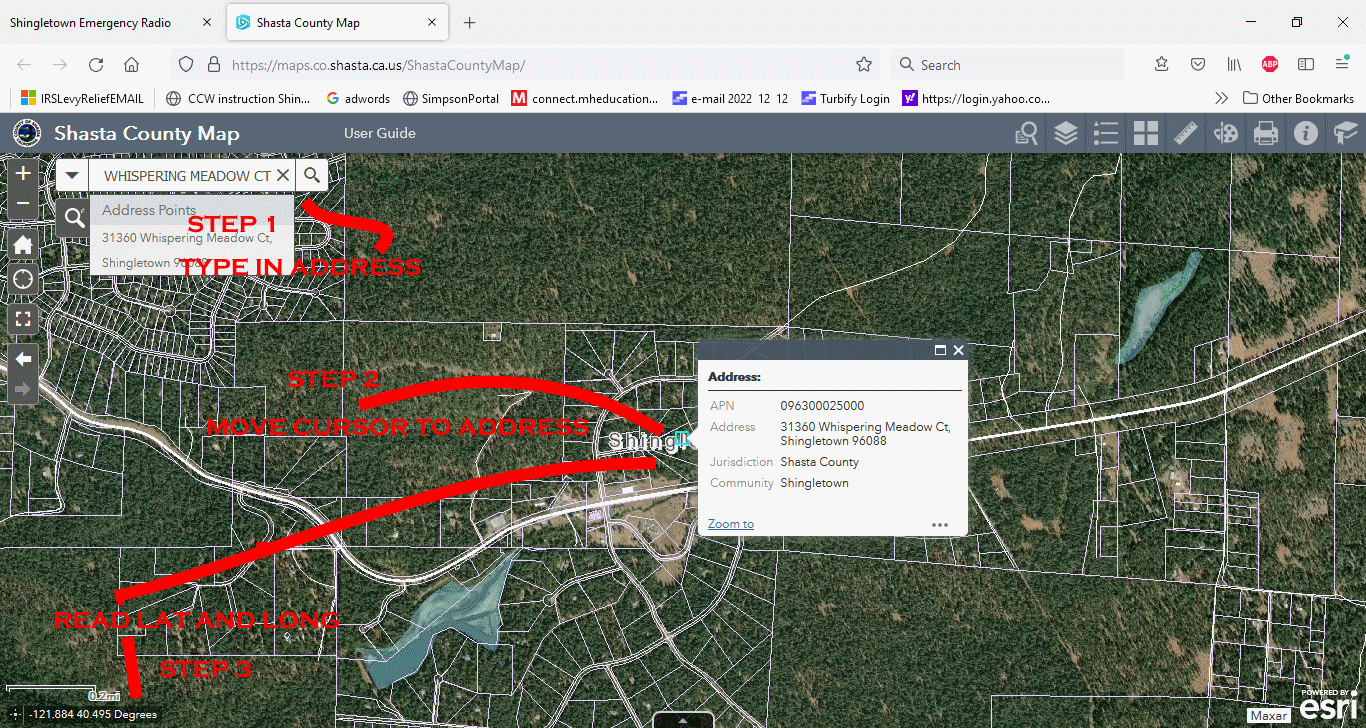Show the map Legend icon
1366x728 pixels.
[1106, 132]
